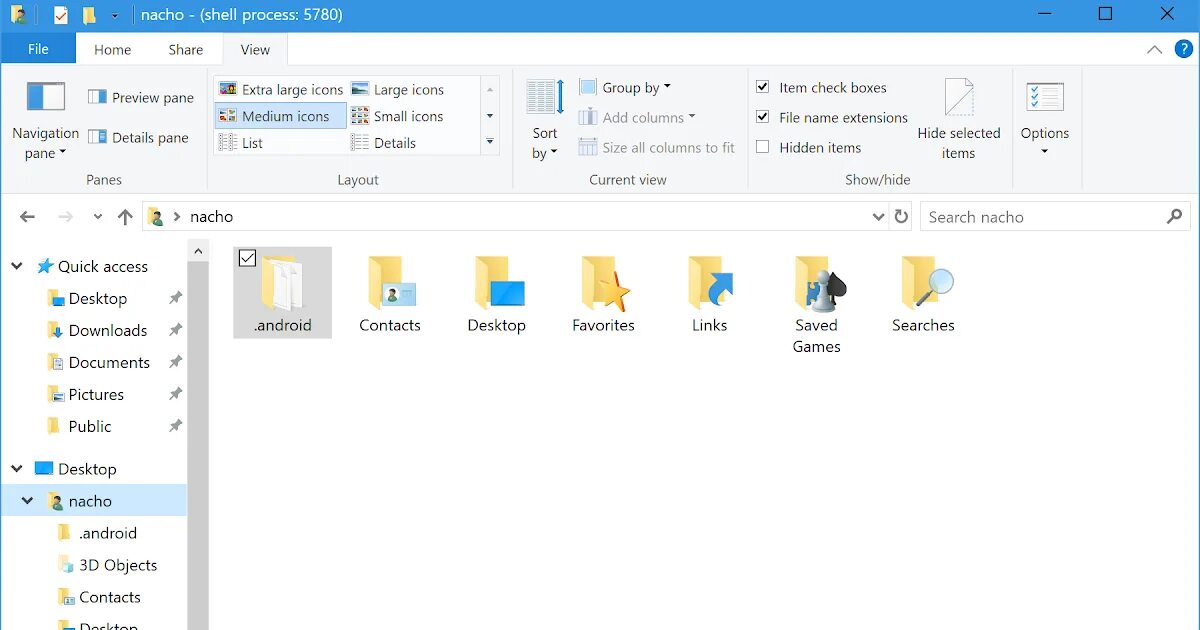Switch to Details layout

pos(384,143)
